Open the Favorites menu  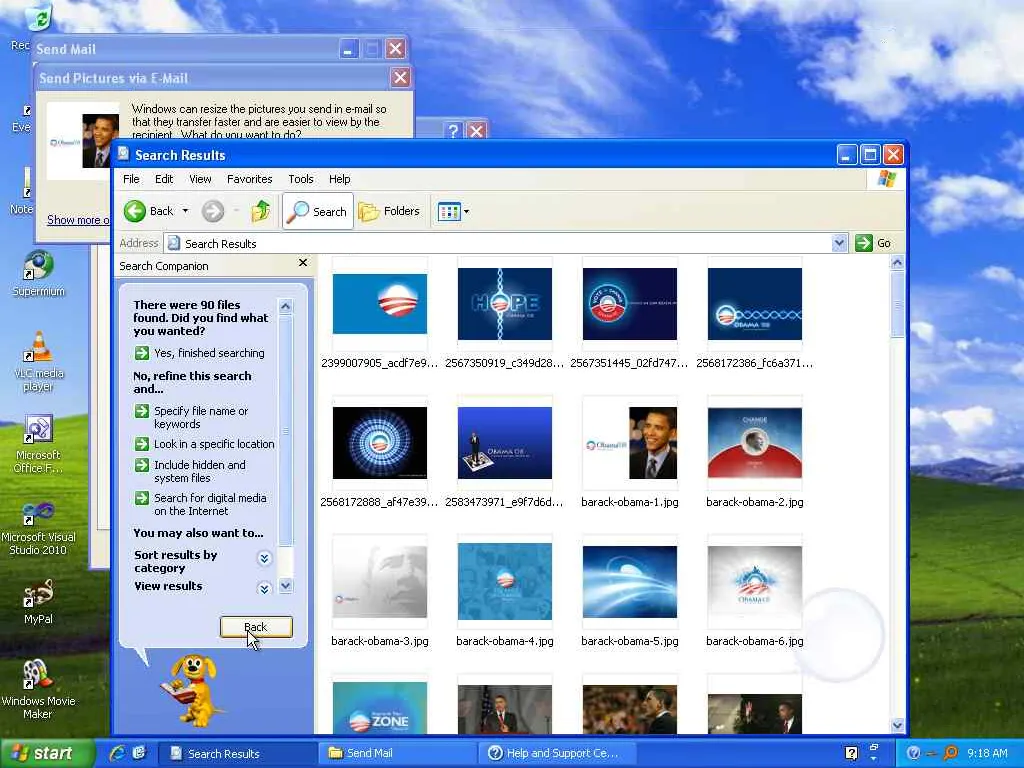click(x=249, y=179)
